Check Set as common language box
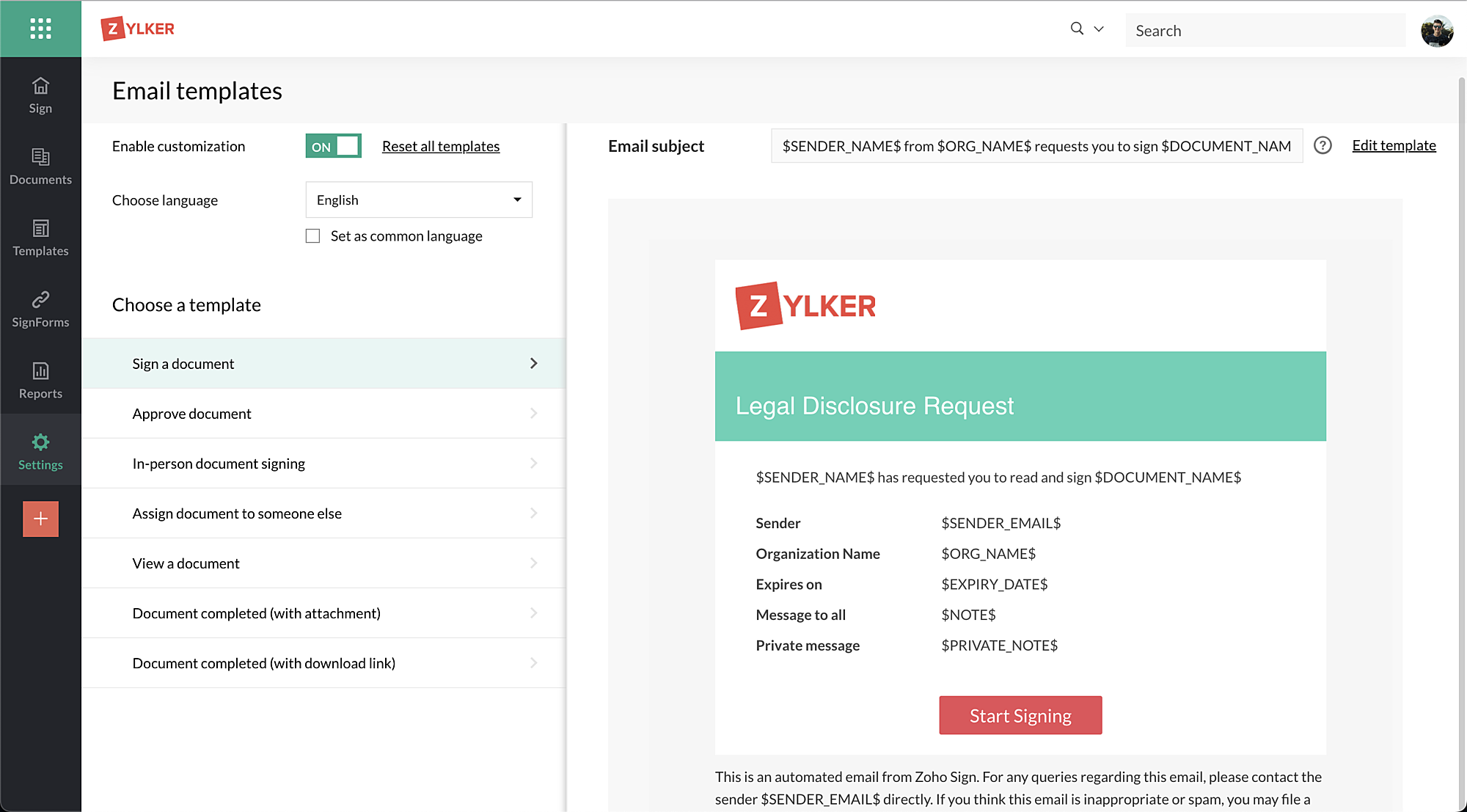The height and width of the screenshot is (812, 1467). [x=313, y=236]
